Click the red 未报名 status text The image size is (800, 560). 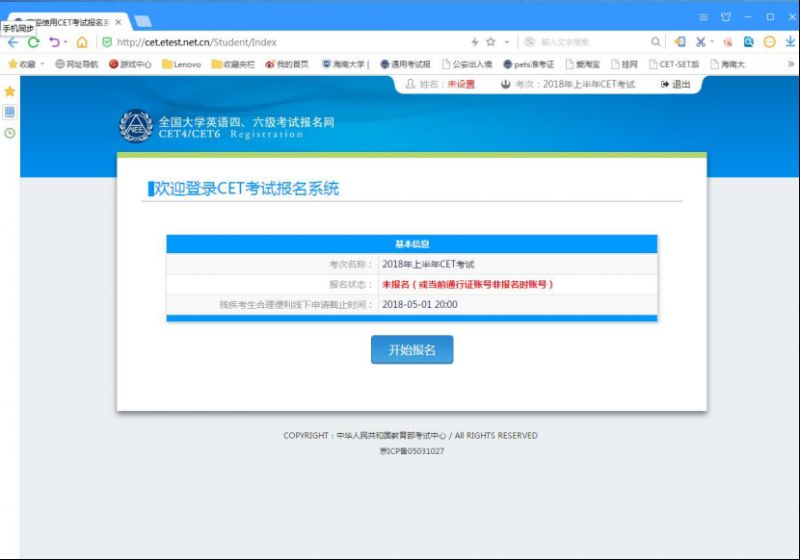coord(467,285)
